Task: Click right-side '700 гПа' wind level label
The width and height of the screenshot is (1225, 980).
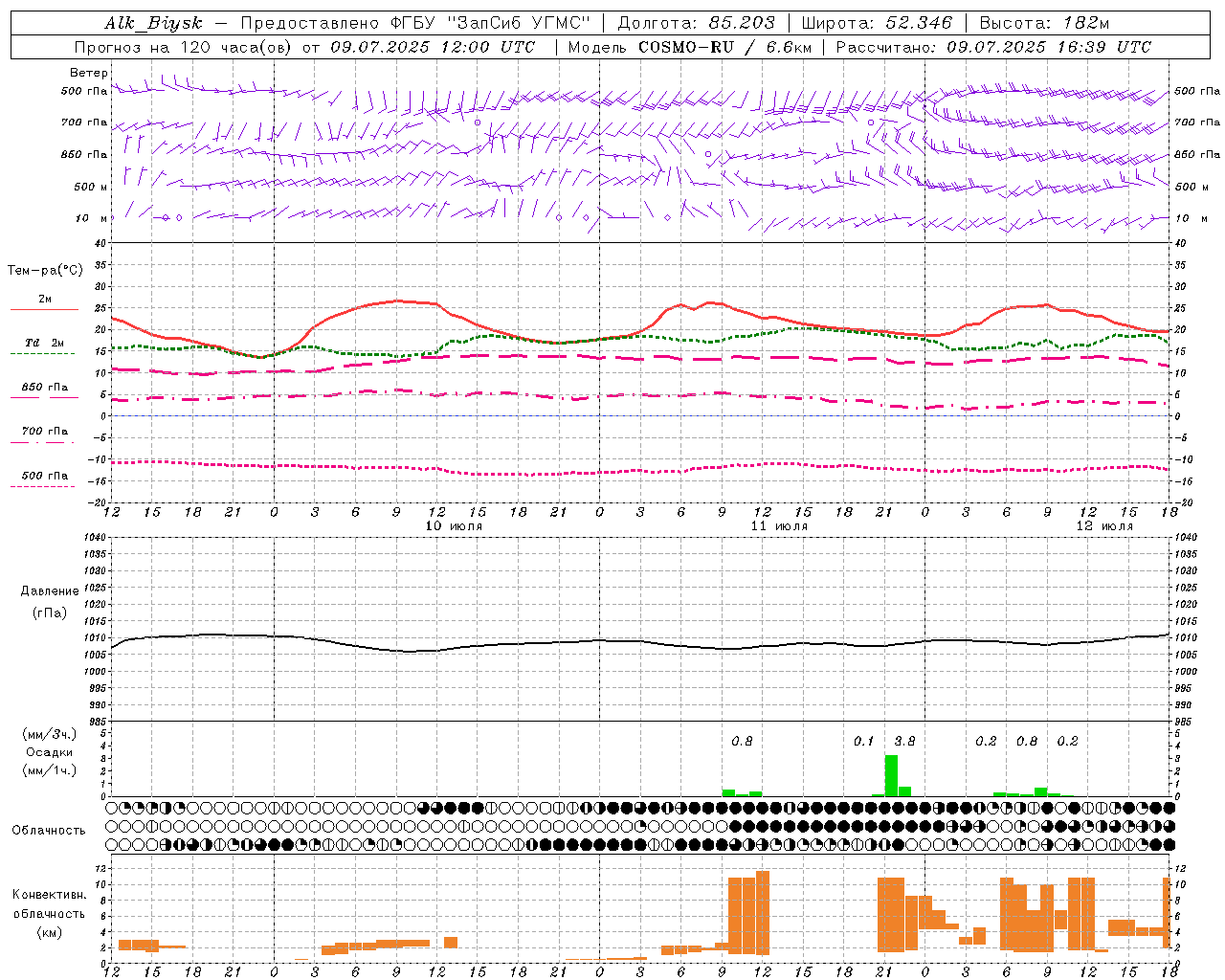Action: click(x=1197, y=122)
